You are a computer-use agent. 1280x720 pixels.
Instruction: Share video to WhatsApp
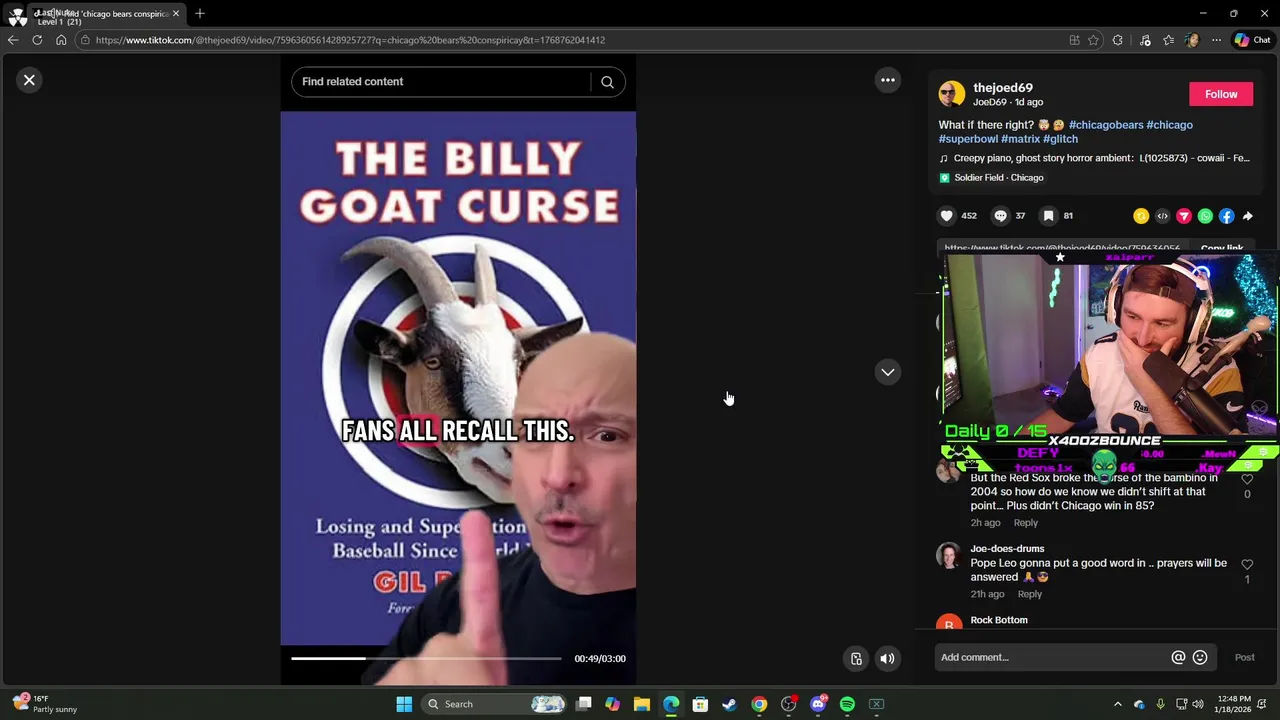pyautogui.click(x=1205, y=216)
